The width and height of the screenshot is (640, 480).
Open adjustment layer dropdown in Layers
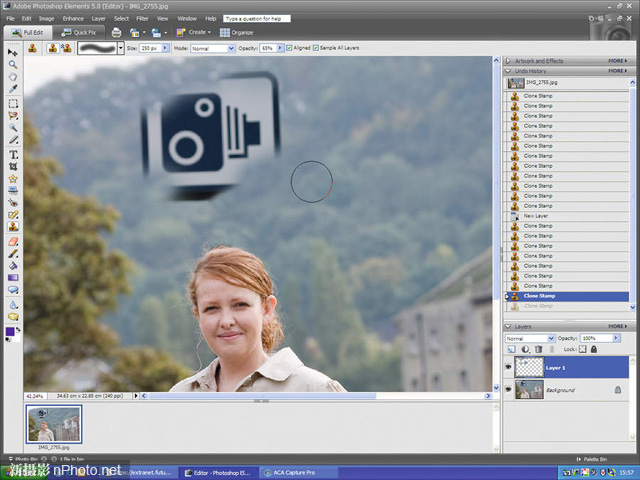pyautogui.click(x=525, y=349)
